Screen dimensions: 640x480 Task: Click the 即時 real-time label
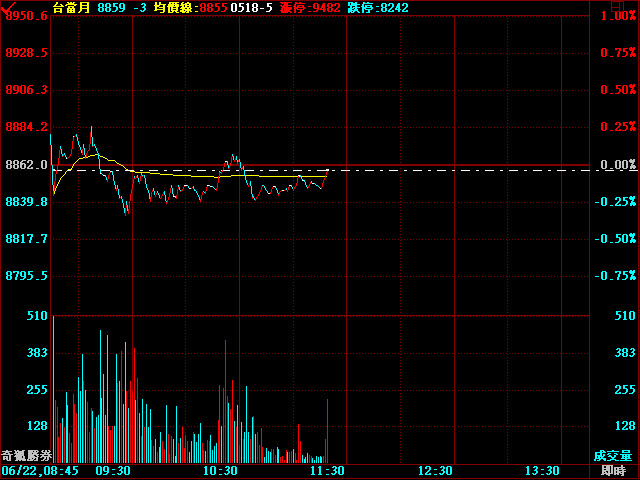tap(614, 471)
